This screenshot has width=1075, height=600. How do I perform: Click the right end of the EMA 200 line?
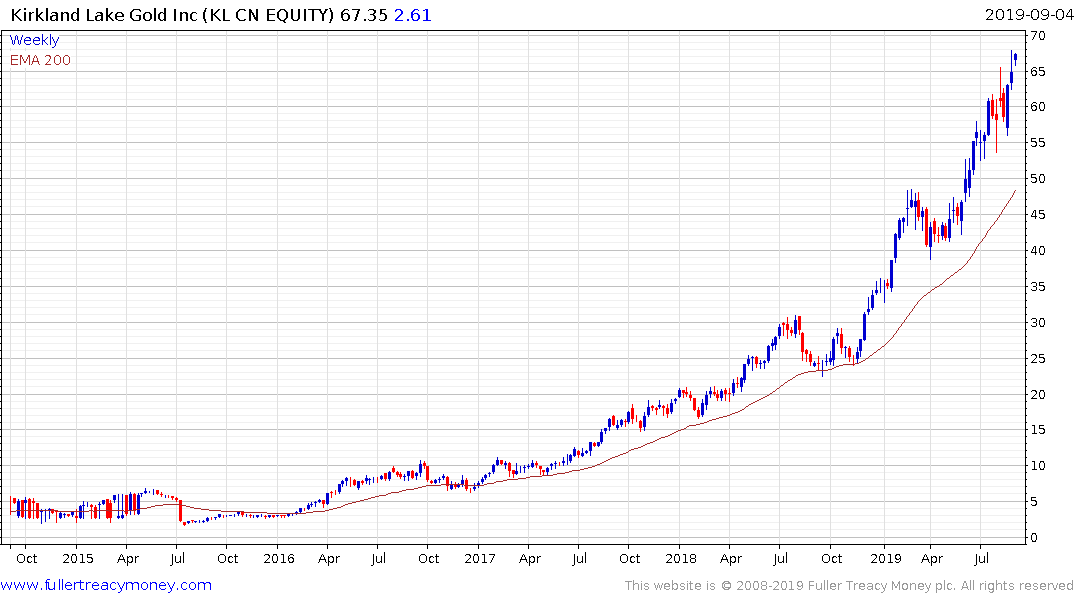click(x=1015, y=191)
